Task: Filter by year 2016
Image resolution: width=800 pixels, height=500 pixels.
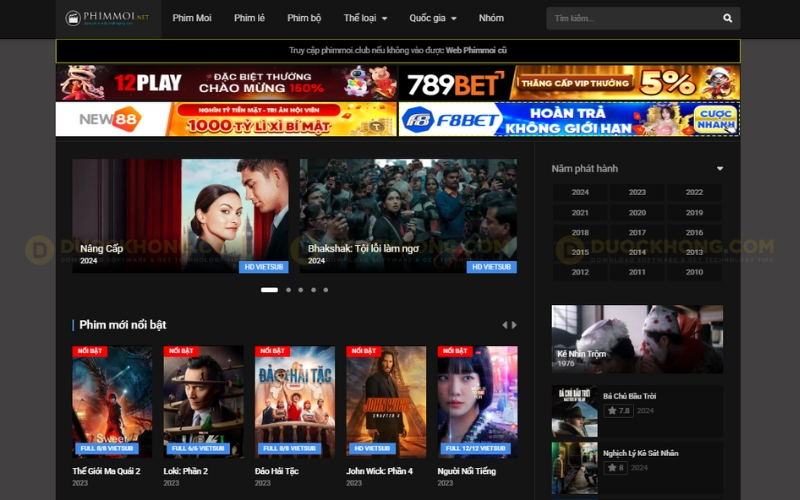Action: click(694, 233)
